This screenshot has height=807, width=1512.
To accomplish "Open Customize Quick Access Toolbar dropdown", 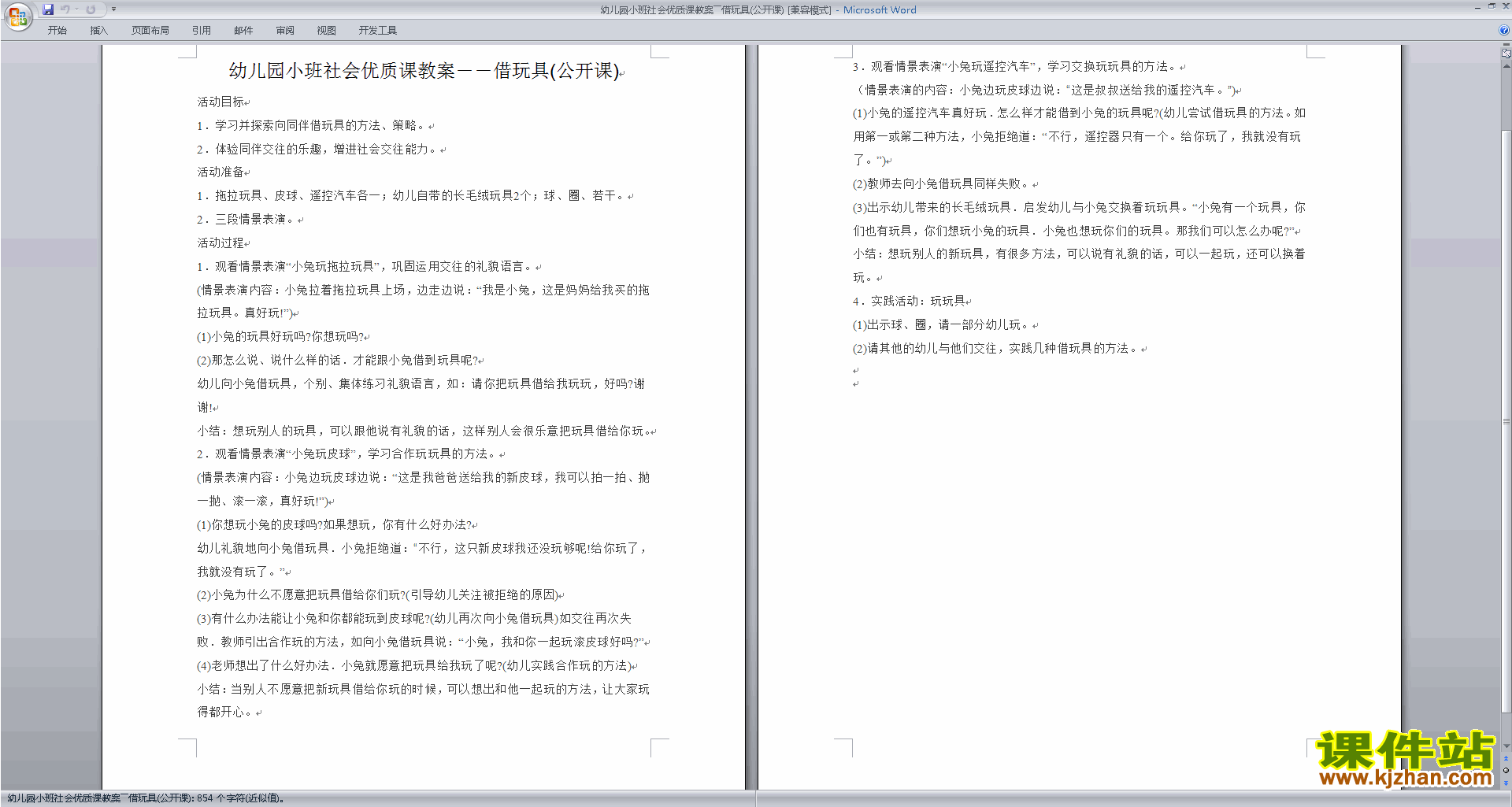I will (x=113, y=9).
